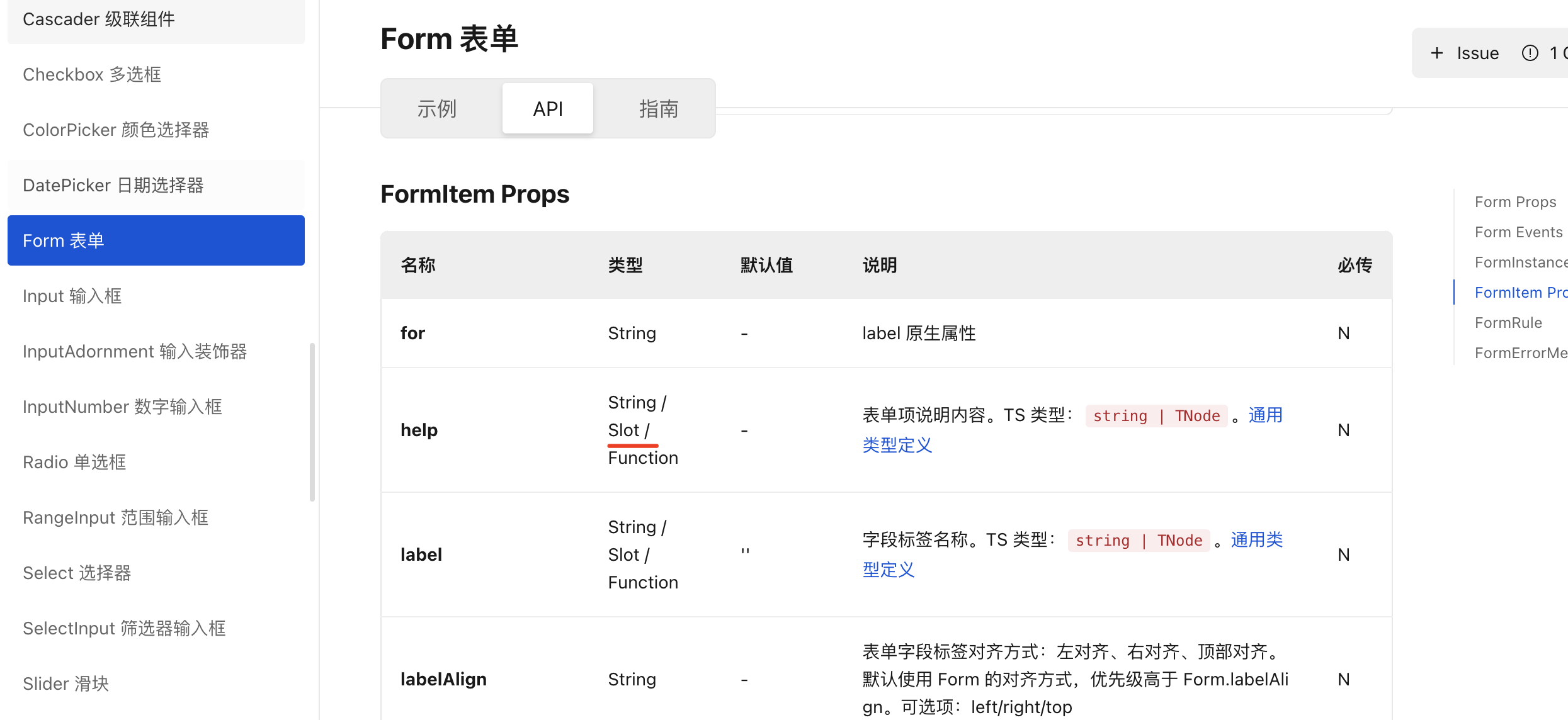Jump to FormInstance anchor
Image resolution: width=1568 pixels, height=720 pixels.
[1521, 262]
